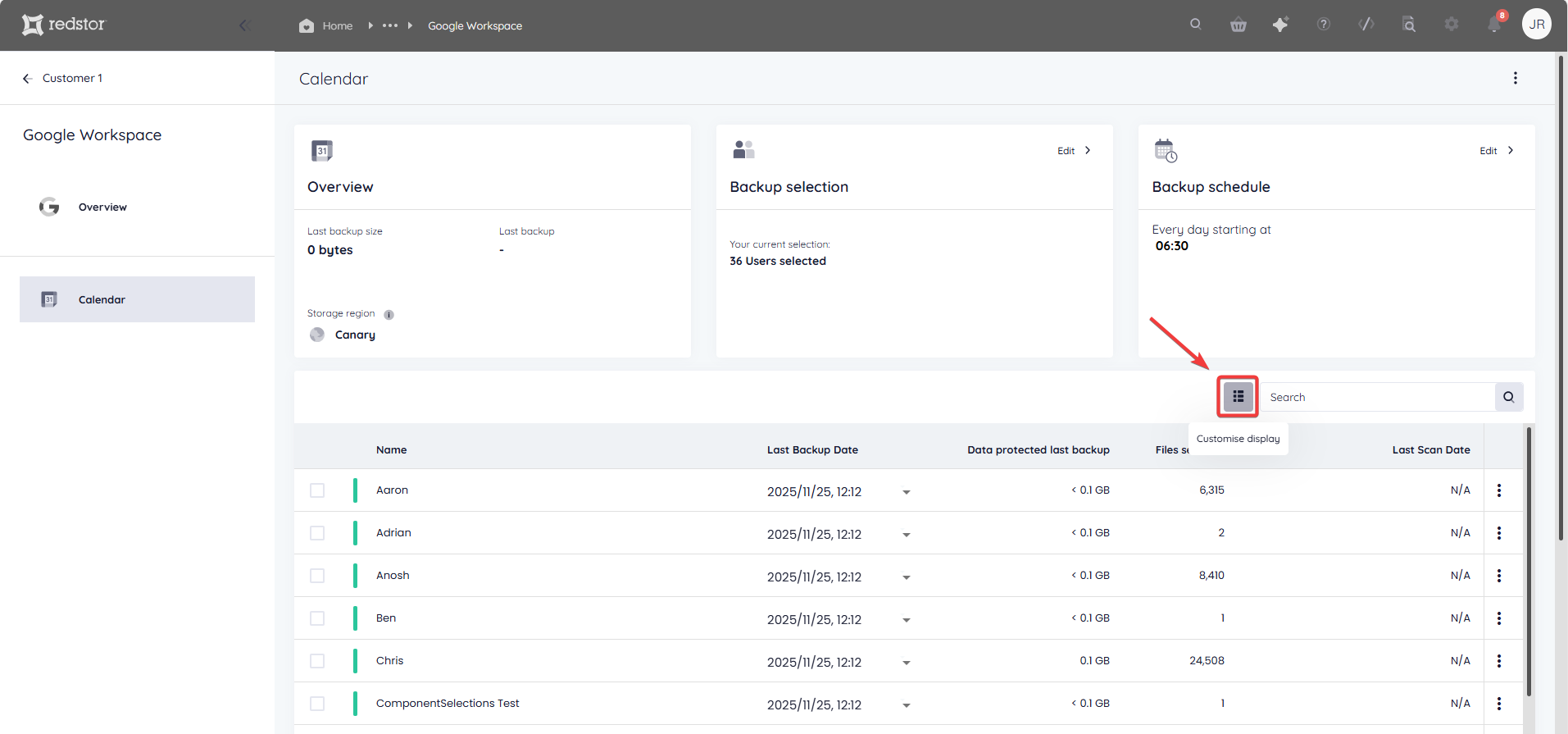Click the 36 Users selected text
This screenshot has width=1568, height=734.
click(x=778, y=261)
